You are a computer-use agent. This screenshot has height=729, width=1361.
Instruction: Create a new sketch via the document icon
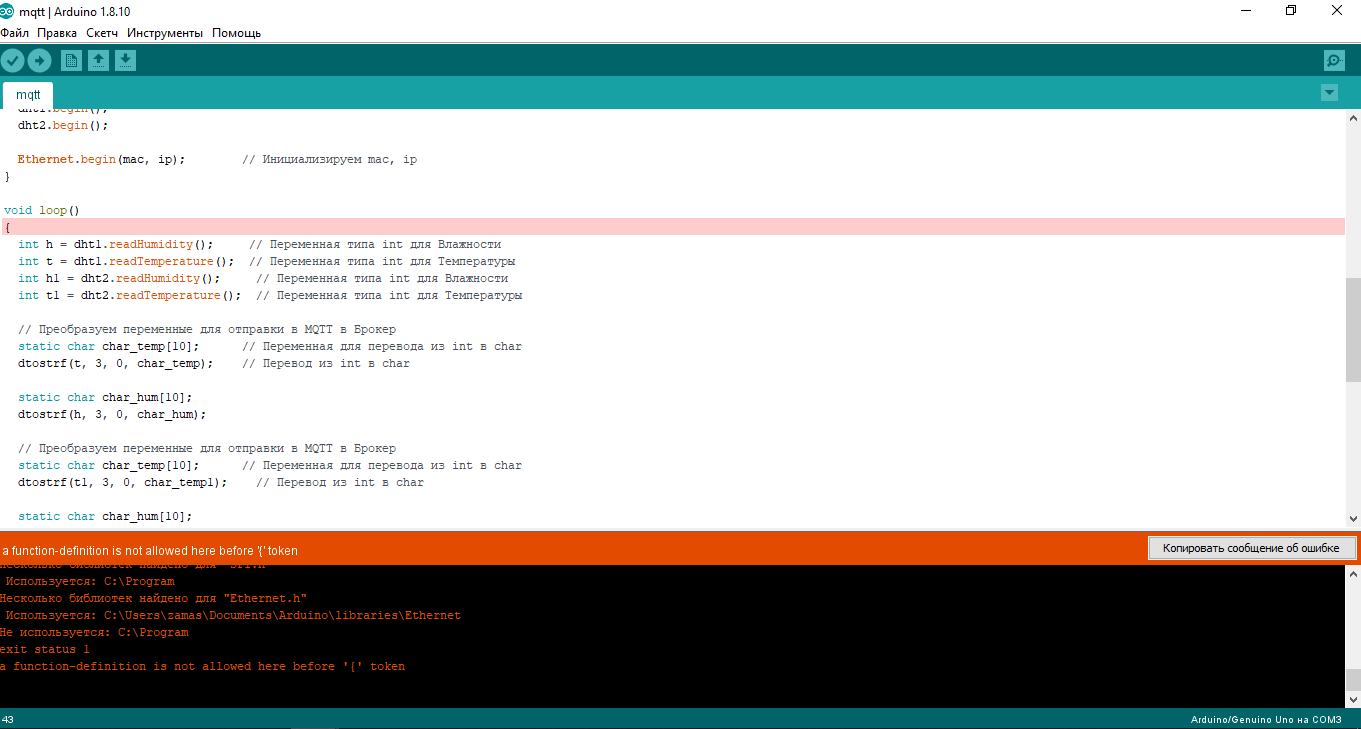point(71,60)
